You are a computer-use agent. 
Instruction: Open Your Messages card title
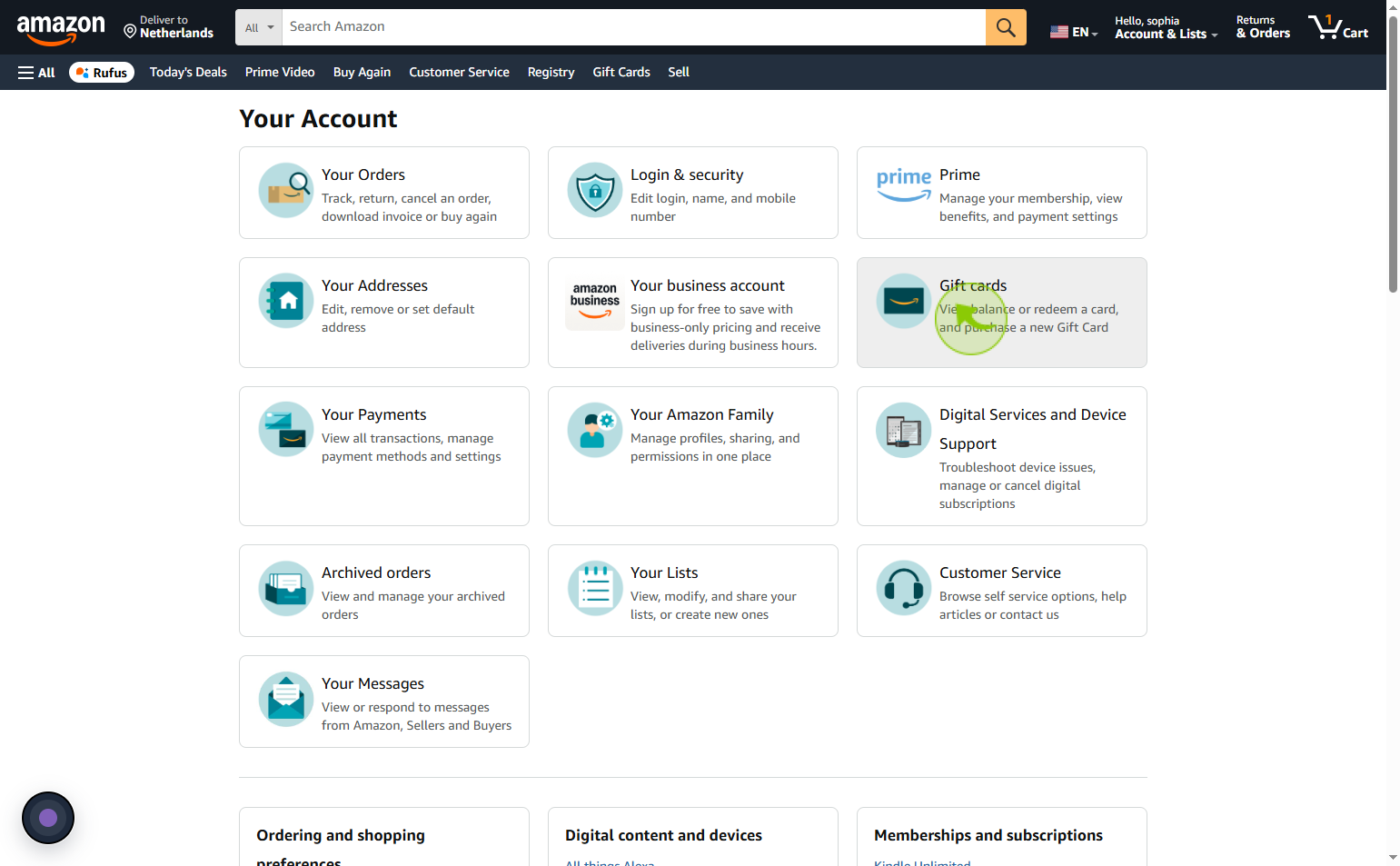coord(372,683)
